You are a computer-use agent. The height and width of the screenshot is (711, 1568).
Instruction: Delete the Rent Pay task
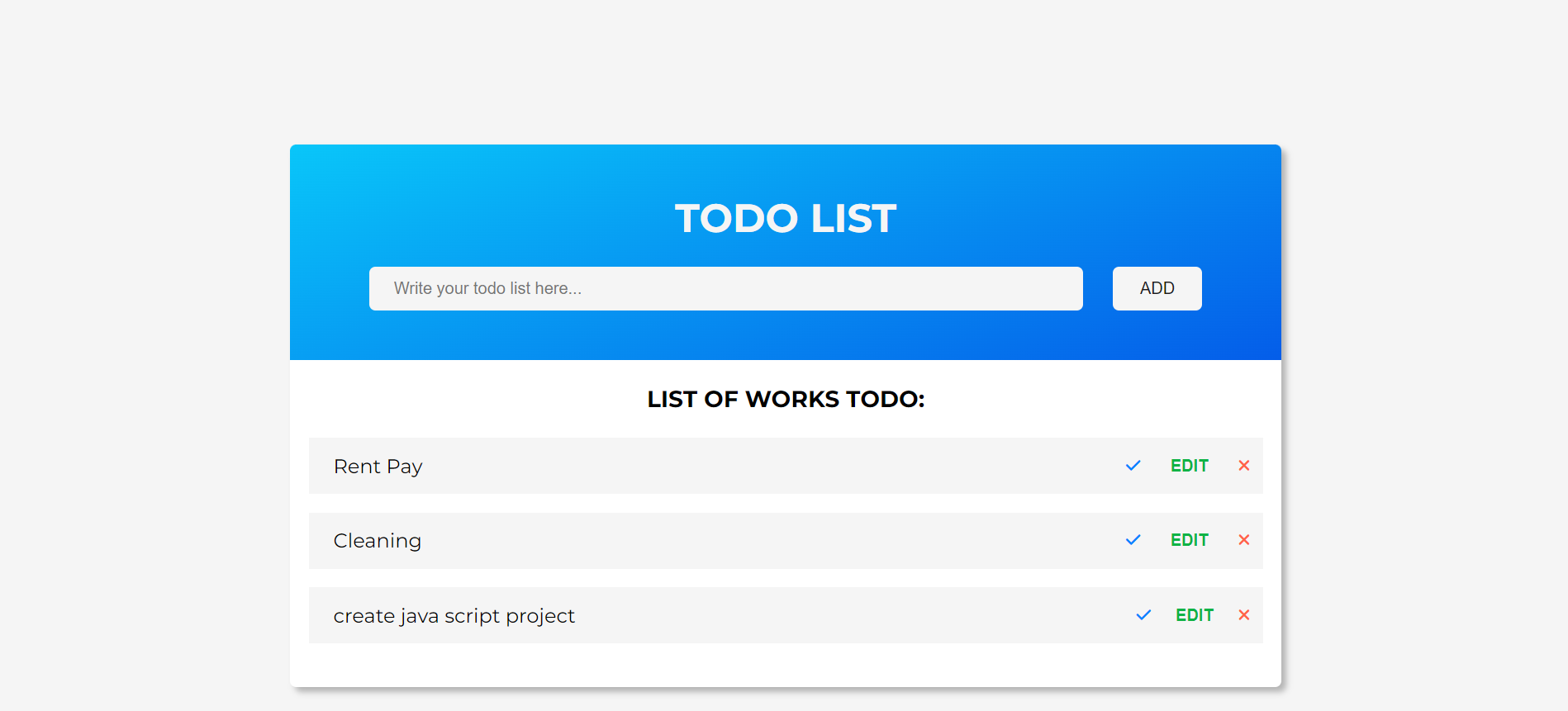pos(1243,466)
